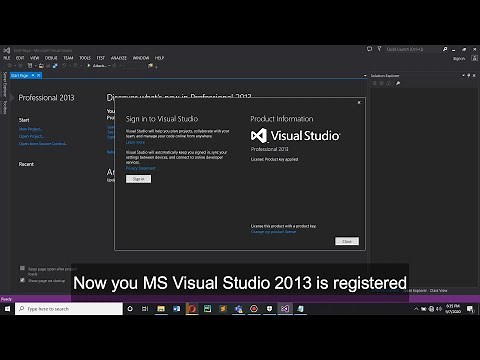The width and height of the screenshot is (480, 360).
Task: Click the Quick Launch magnifier icon
Action: [x=445, y=49]
